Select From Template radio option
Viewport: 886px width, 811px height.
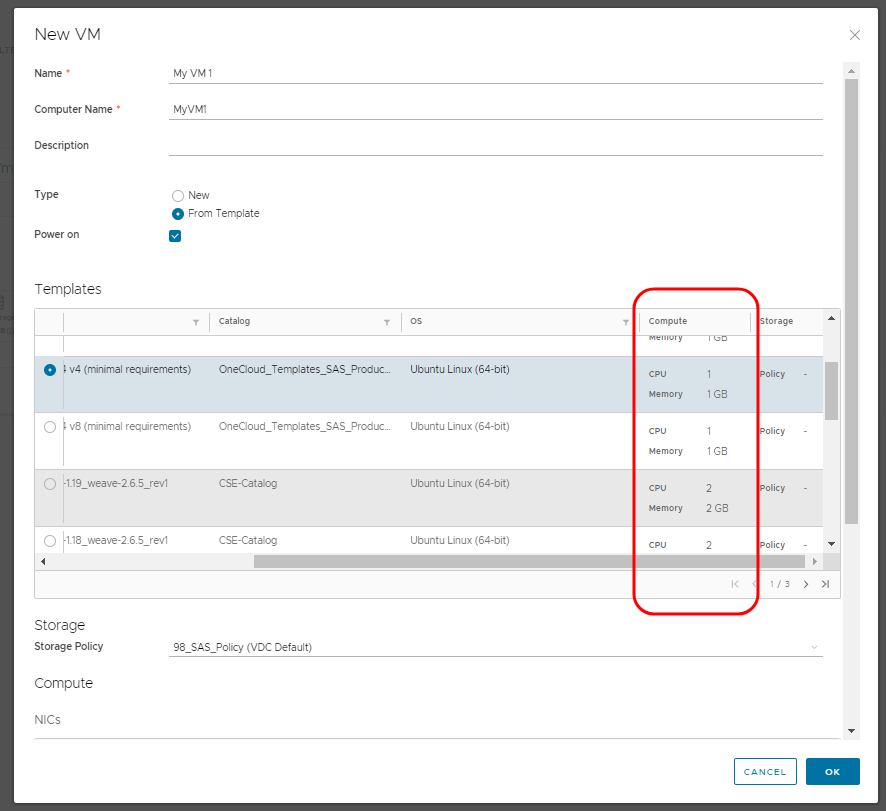[x=178, y=214]
